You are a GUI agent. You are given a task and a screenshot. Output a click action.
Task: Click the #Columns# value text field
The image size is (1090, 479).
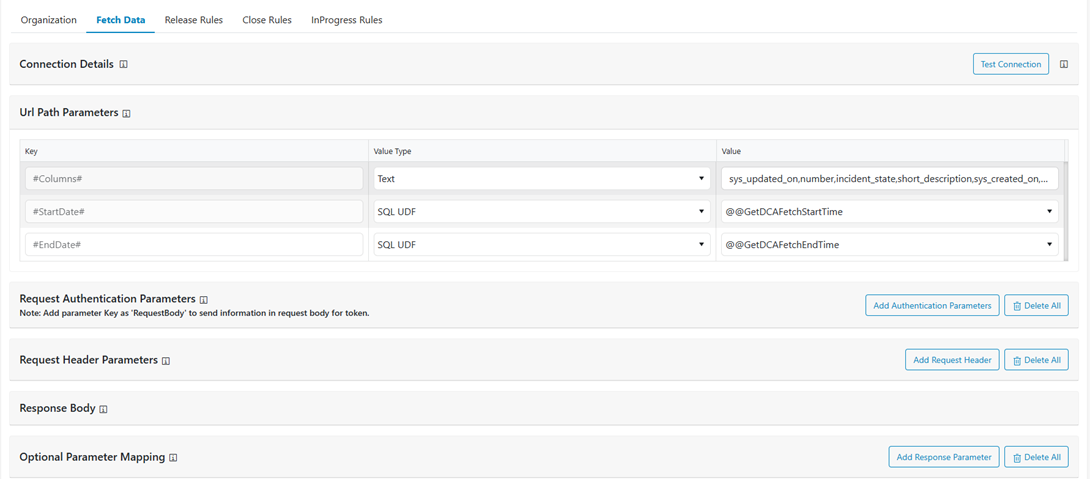pos(889,179)
